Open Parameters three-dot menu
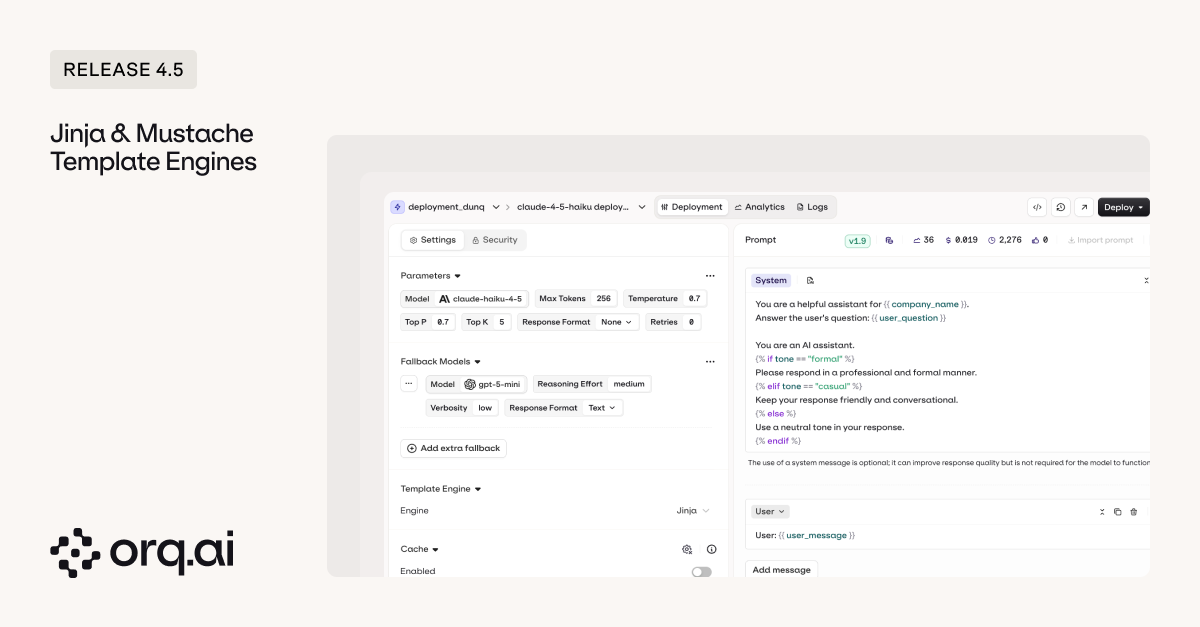Viewport: 1200px width, 627px height. [x=710, y=275]
